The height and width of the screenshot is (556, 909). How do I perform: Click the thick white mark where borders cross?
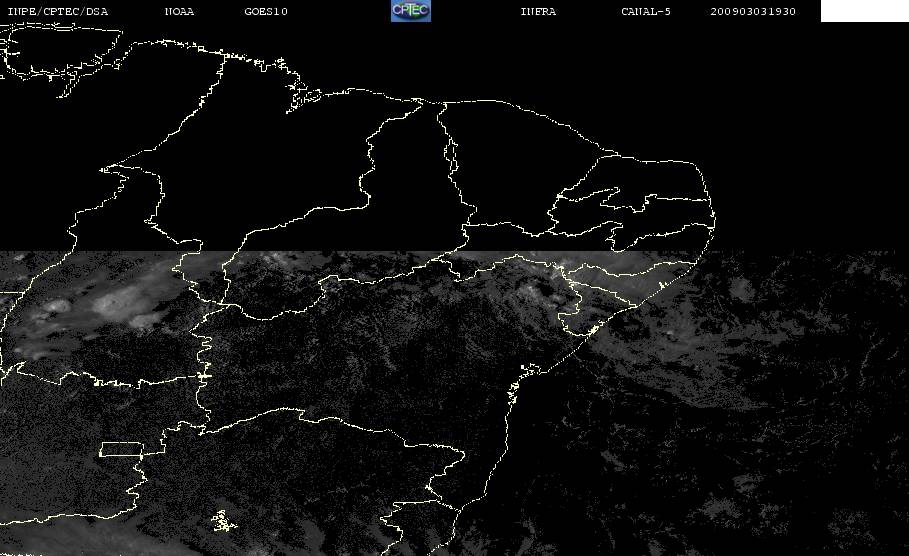203,376
